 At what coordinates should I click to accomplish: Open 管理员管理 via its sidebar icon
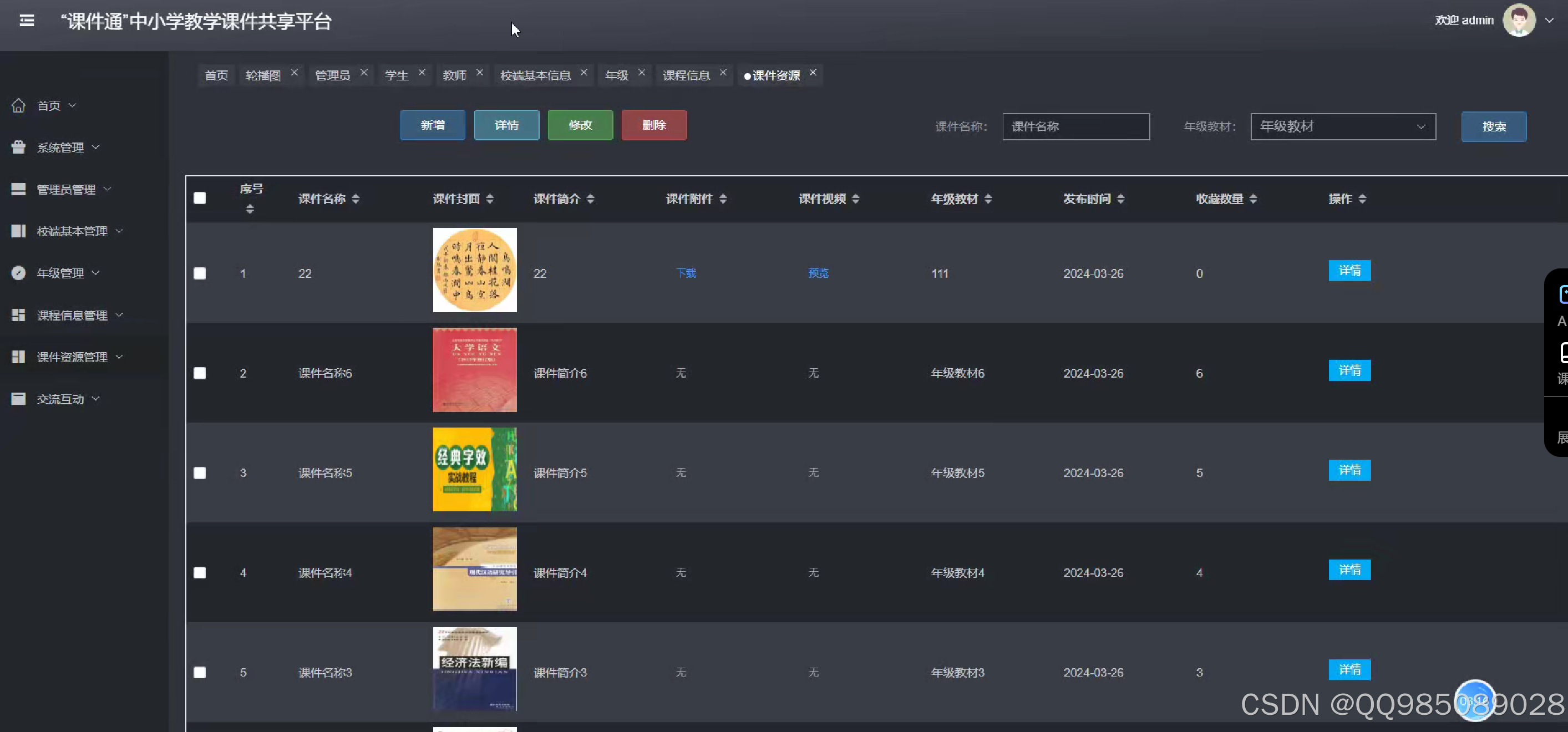click(x=18, y=189)
